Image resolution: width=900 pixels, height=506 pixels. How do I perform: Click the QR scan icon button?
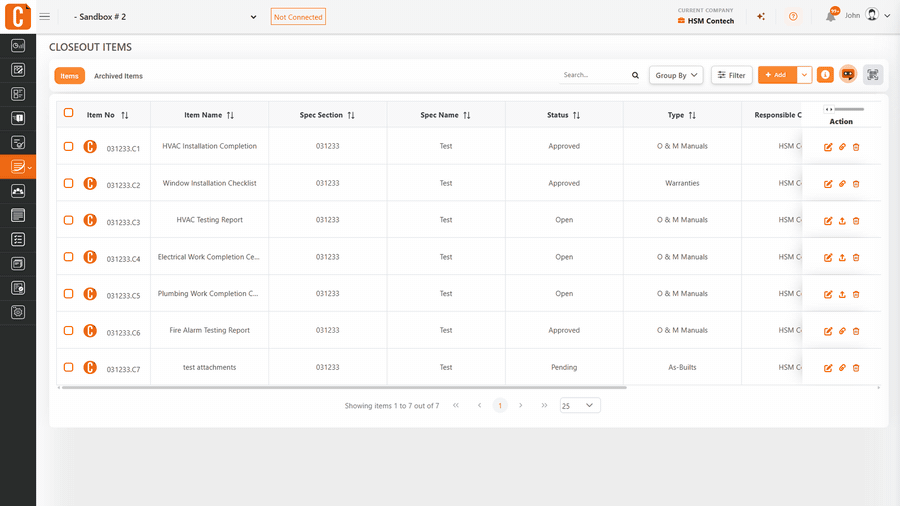pos(872,75)
